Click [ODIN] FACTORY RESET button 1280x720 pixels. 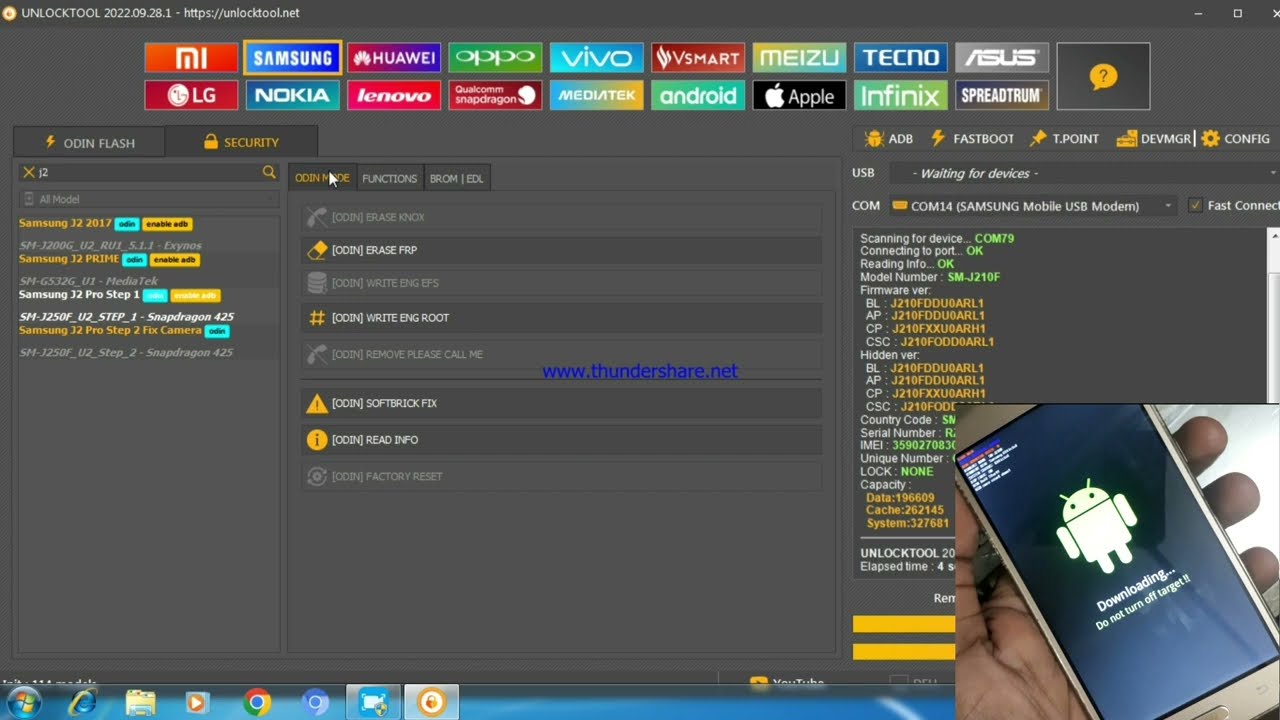[x=561, y=476]
